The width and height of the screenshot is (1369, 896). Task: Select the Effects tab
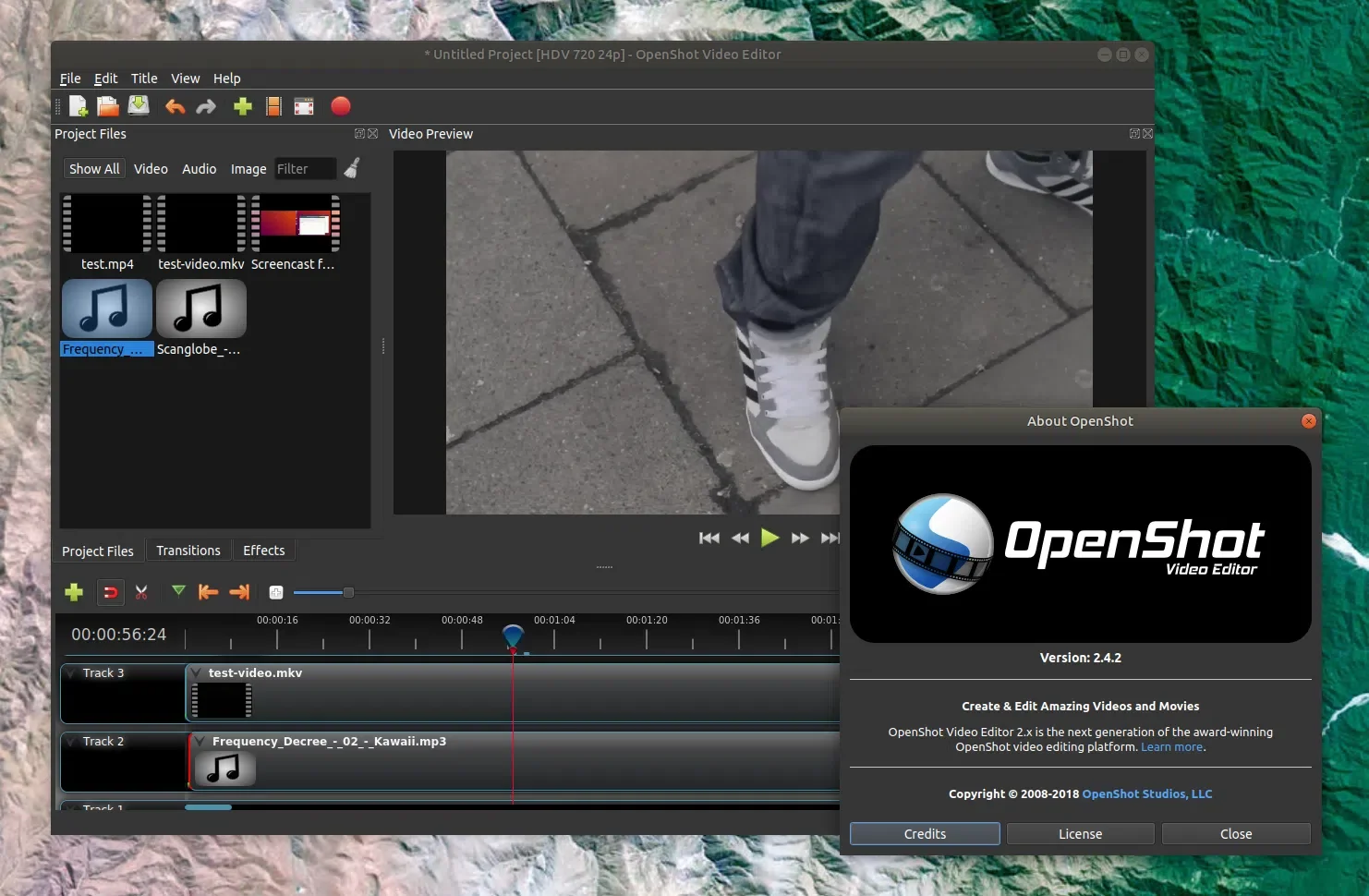pyautogui.click(x=263, y=550)
